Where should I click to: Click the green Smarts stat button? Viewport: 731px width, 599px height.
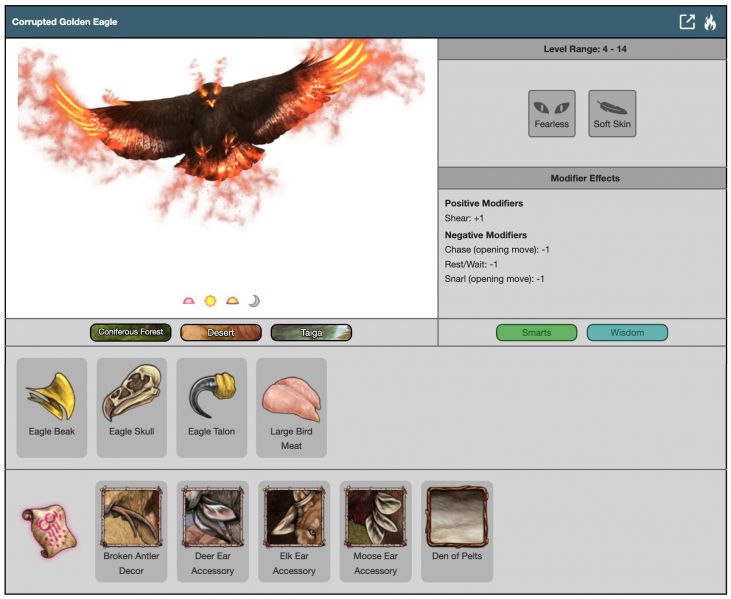pyautogui.click(x=536, y=332)
